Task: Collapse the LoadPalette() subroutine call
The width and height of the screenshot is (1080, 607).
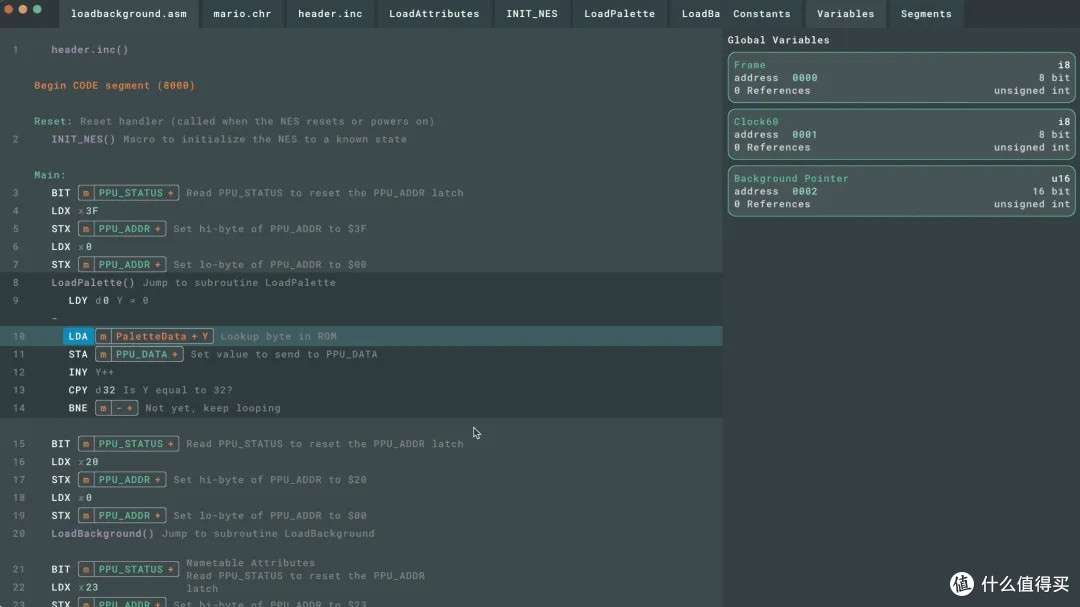Action: pyautogui.click(x=93, y=282)
